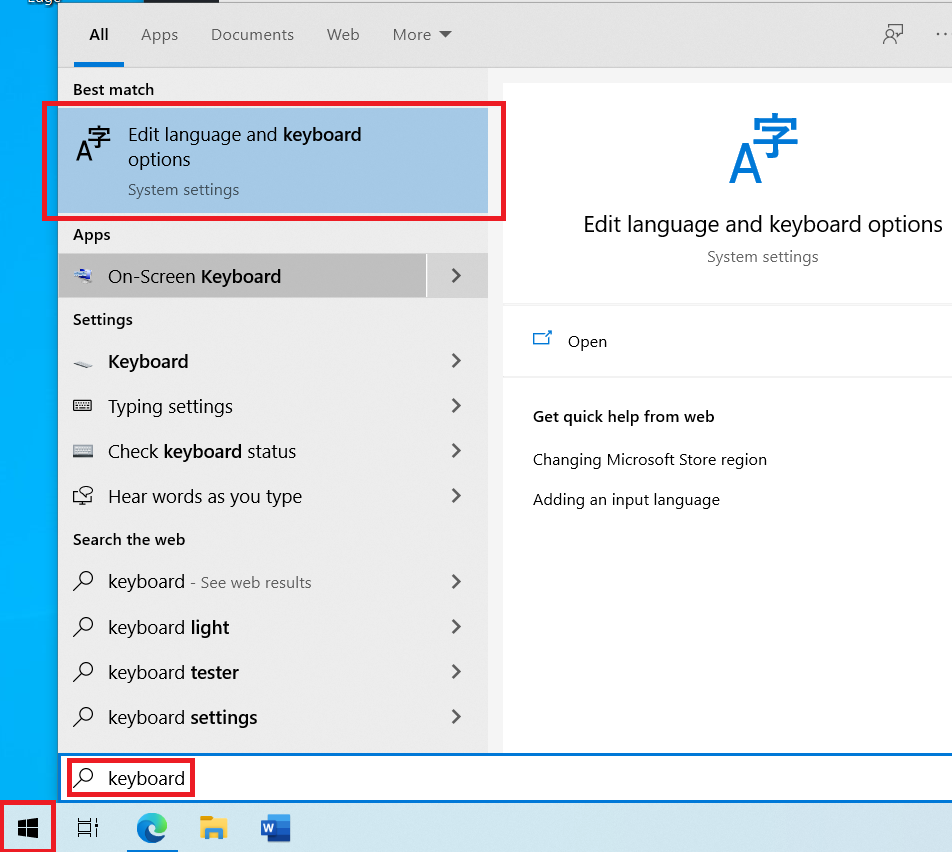Select the Web search tab
Screen dimensions: 952x852
point(343,34)
